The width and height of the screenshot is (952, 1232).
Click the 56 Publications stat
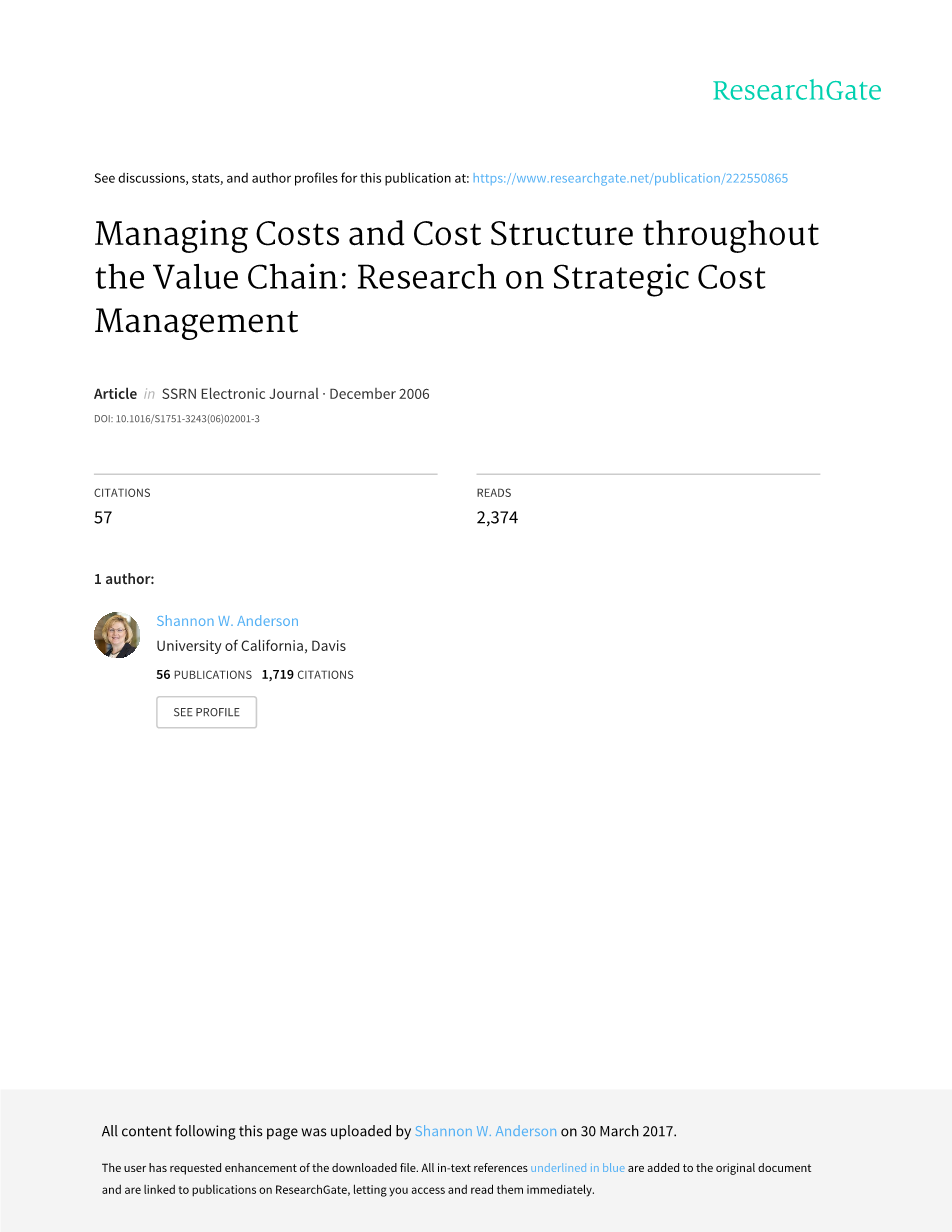tap(204, 675)
